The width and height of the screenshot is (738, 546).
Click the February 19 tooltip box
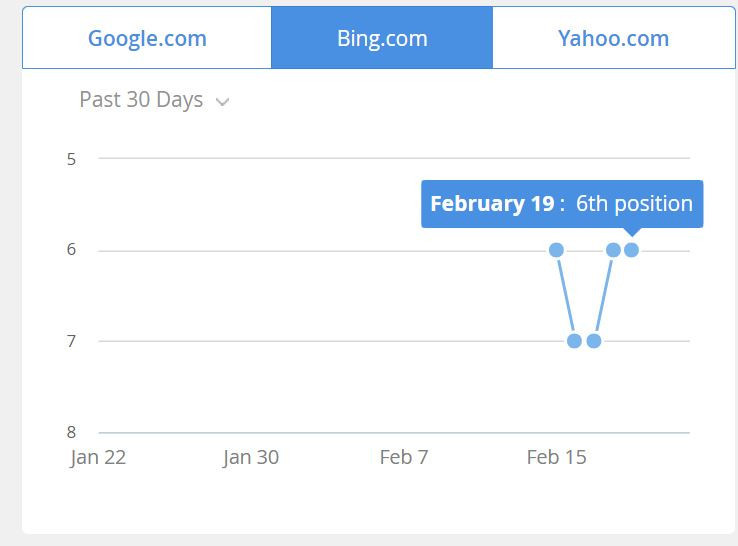click(x=561, y=204)
